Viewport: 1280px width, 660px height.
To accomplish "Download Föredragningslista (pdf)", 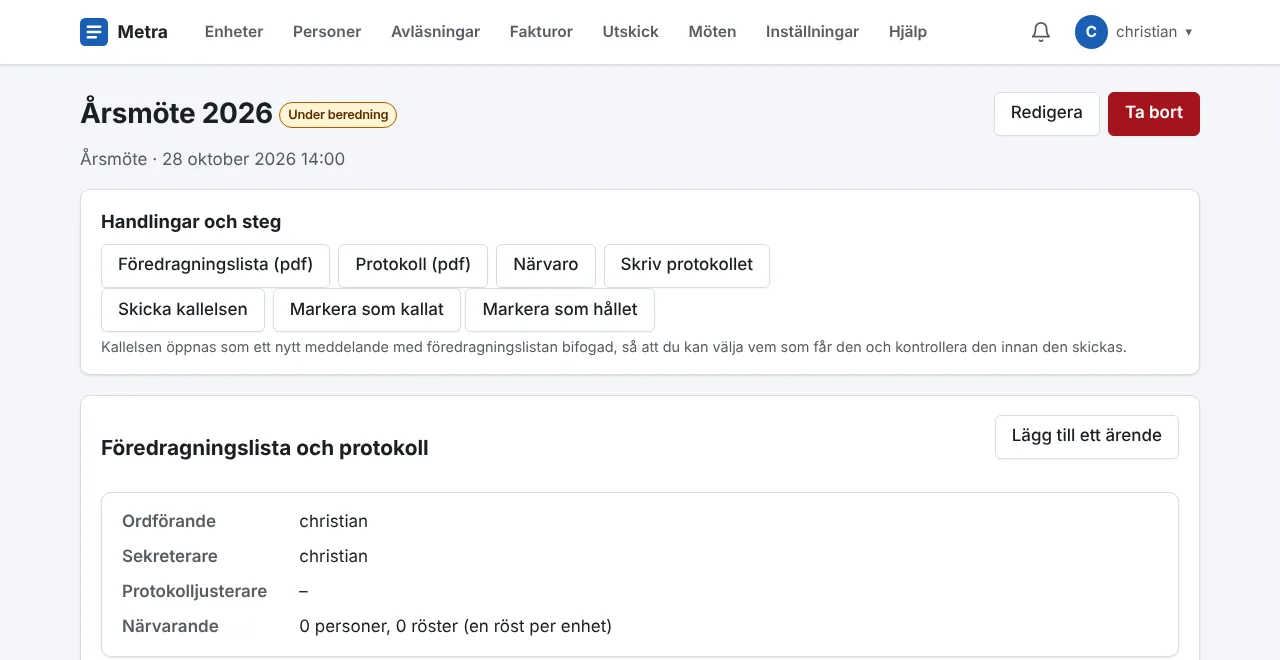I will [215, 265].
